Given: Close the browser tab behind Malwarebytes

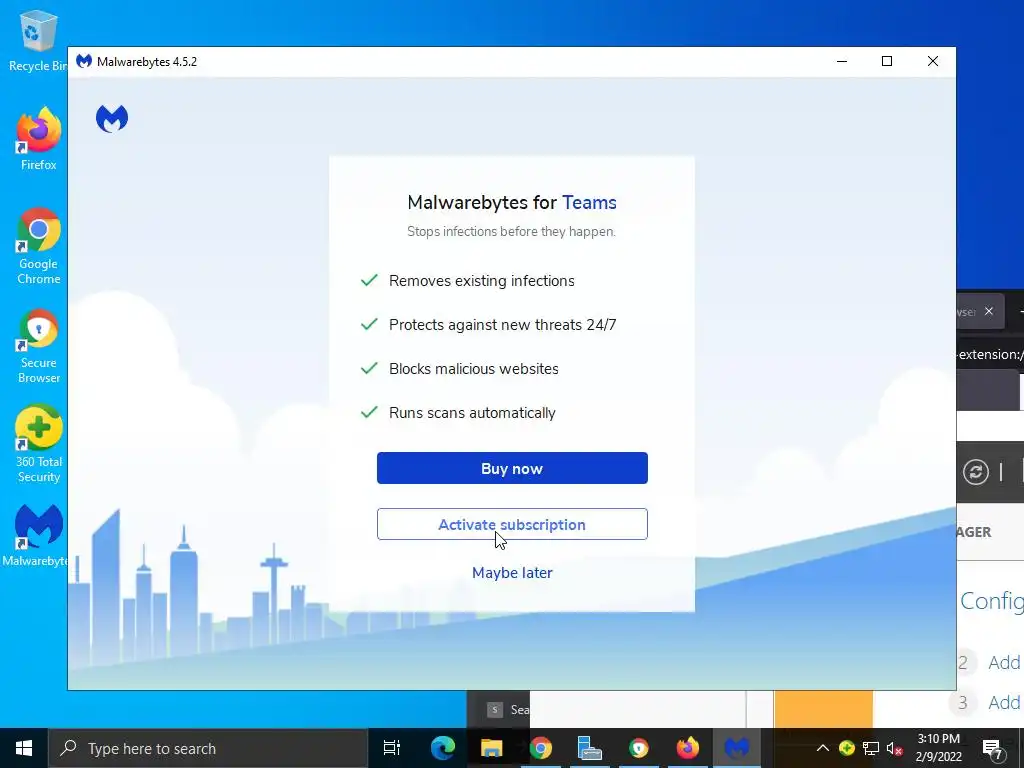Looking at the screenshot, I should coord(989,312).
